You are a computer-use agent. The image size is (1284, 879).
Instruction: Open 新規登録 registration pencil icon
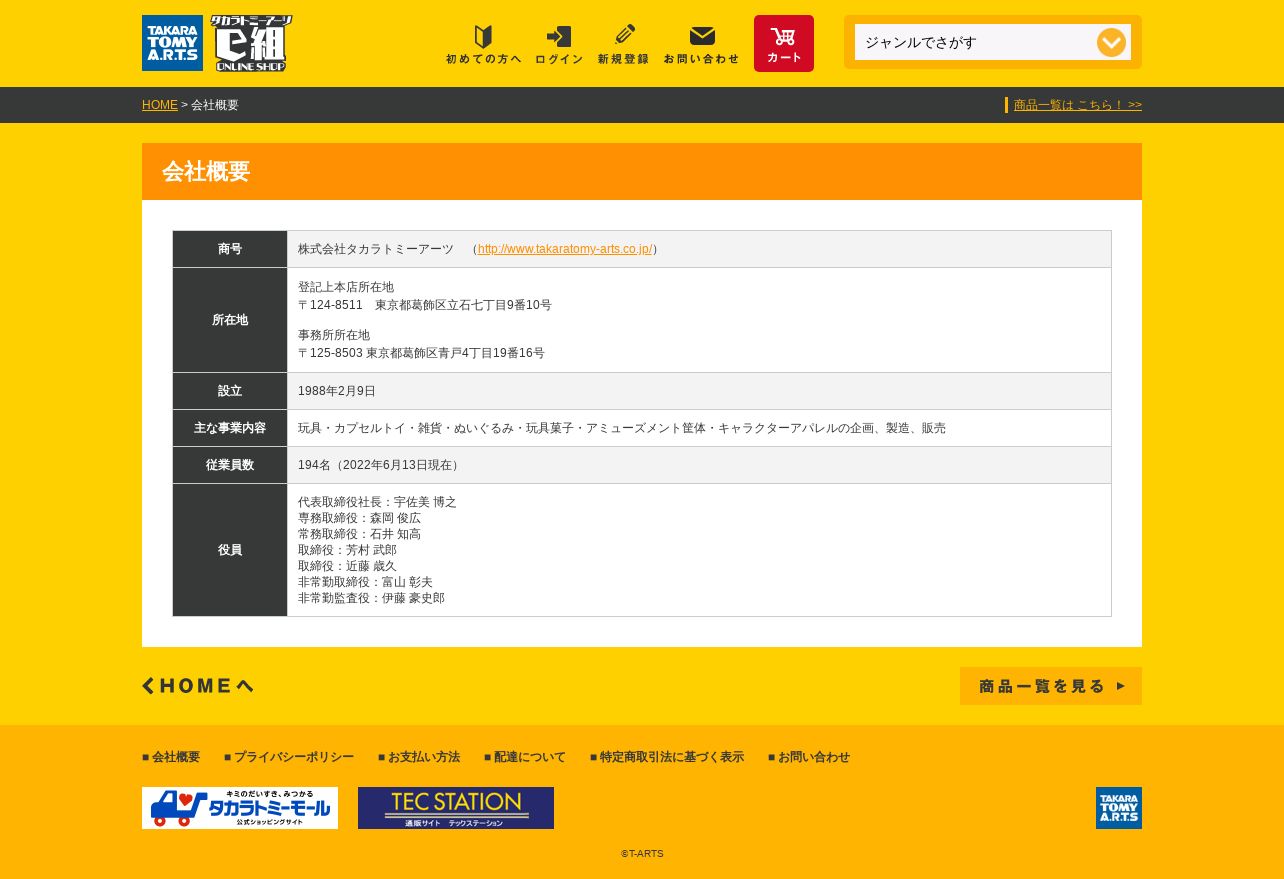624,45
